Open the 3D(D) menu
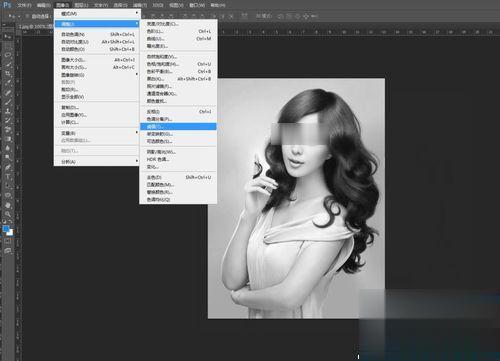The width and height of the screenshot is (500, 361). [x=158, y=5]
